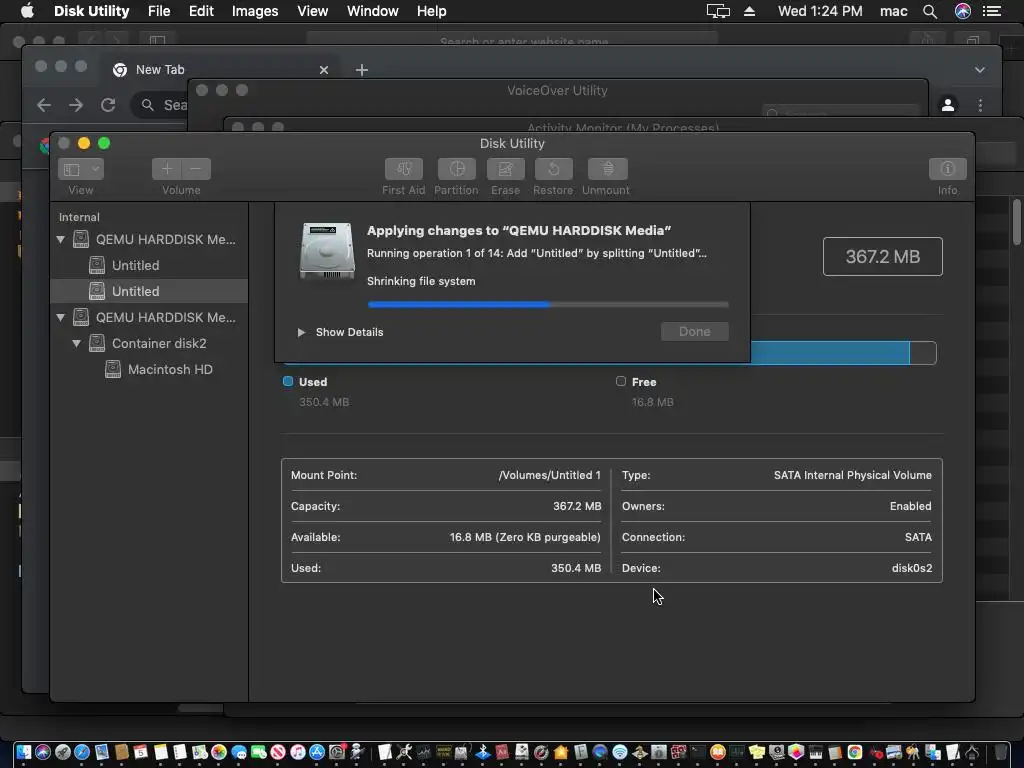The height and width of the screenshot is (768, 1024).
Task: Click the white Free legend swatch
Action: pyautogui.click(x=621, y=381)
